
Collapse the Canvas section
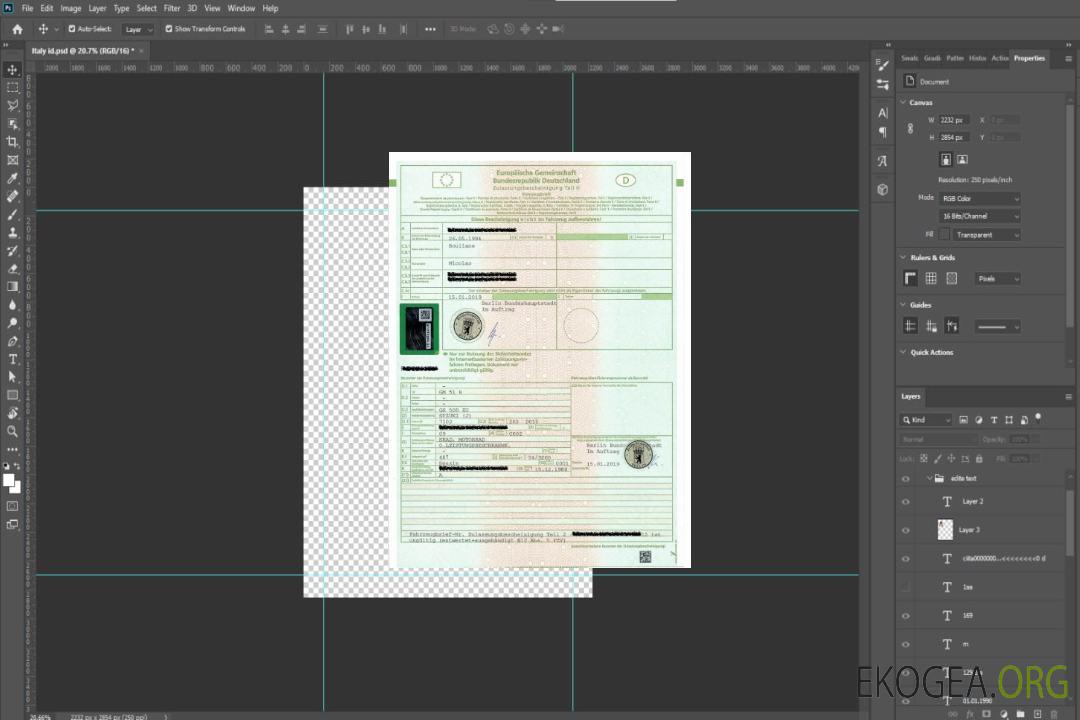pos(904,103)
